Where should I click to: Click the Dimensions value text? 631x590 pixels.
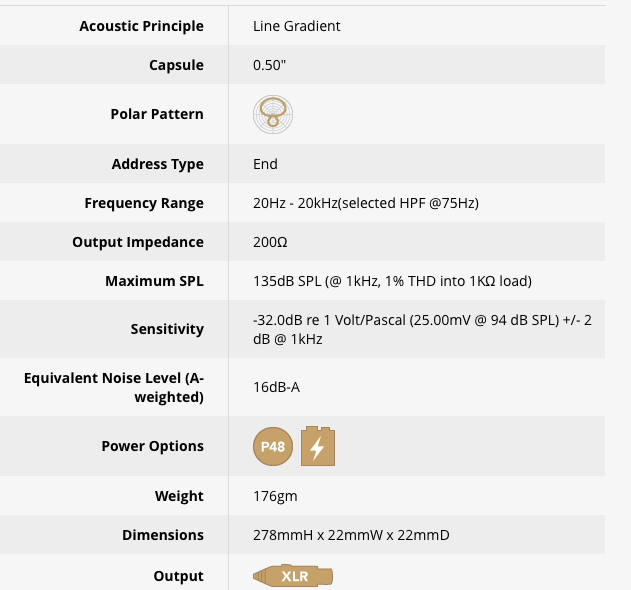(x=351, y=535)
